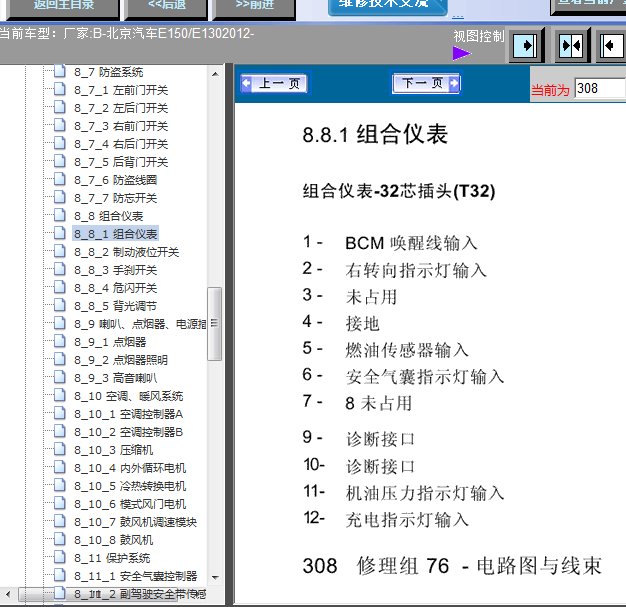Go back with the <<后退 button
Screen dimensions: 626x607
(166, 7)
